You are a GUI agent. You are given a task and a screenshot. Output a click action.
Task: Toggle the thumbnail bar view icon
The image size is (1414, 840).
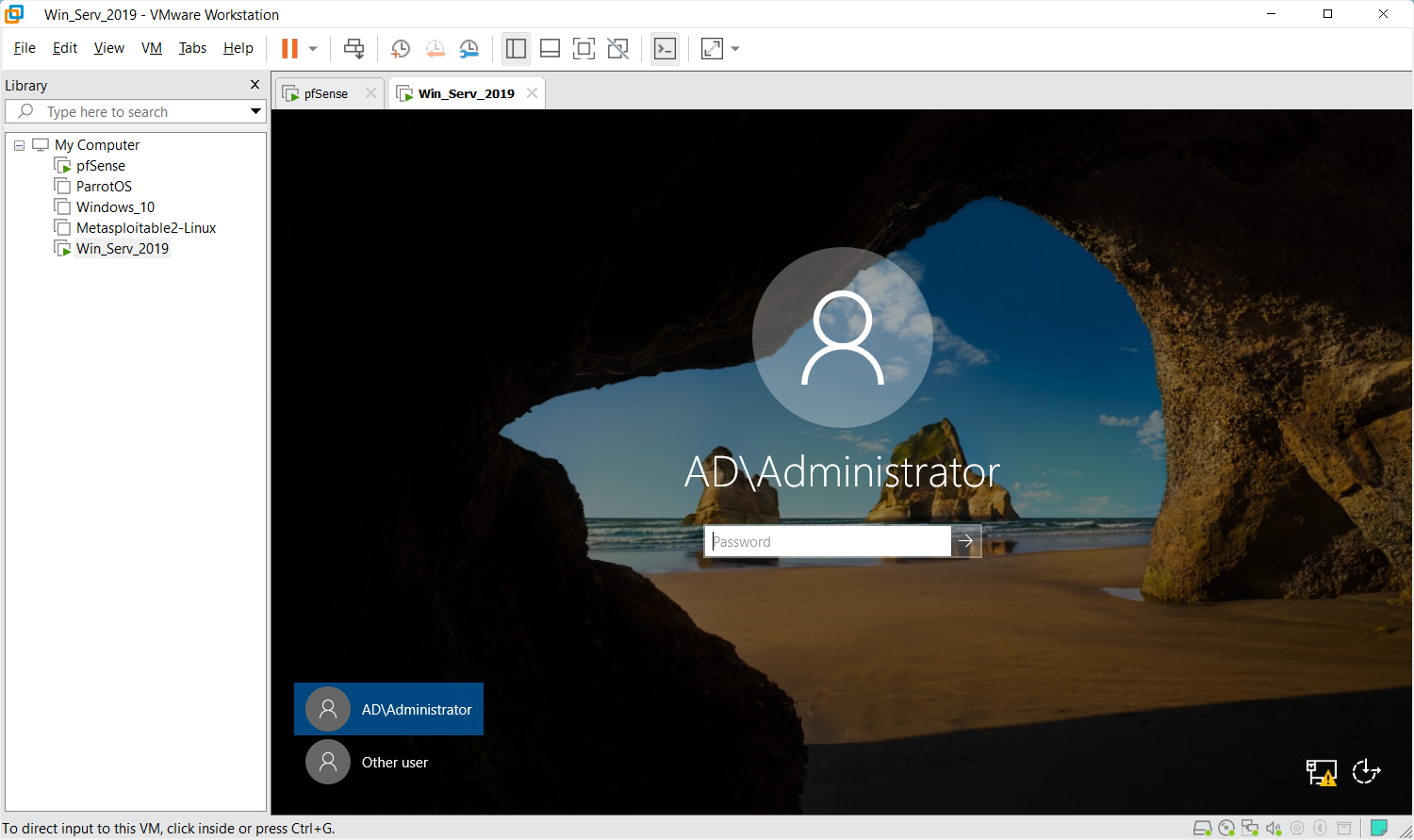tap(550, 48)
